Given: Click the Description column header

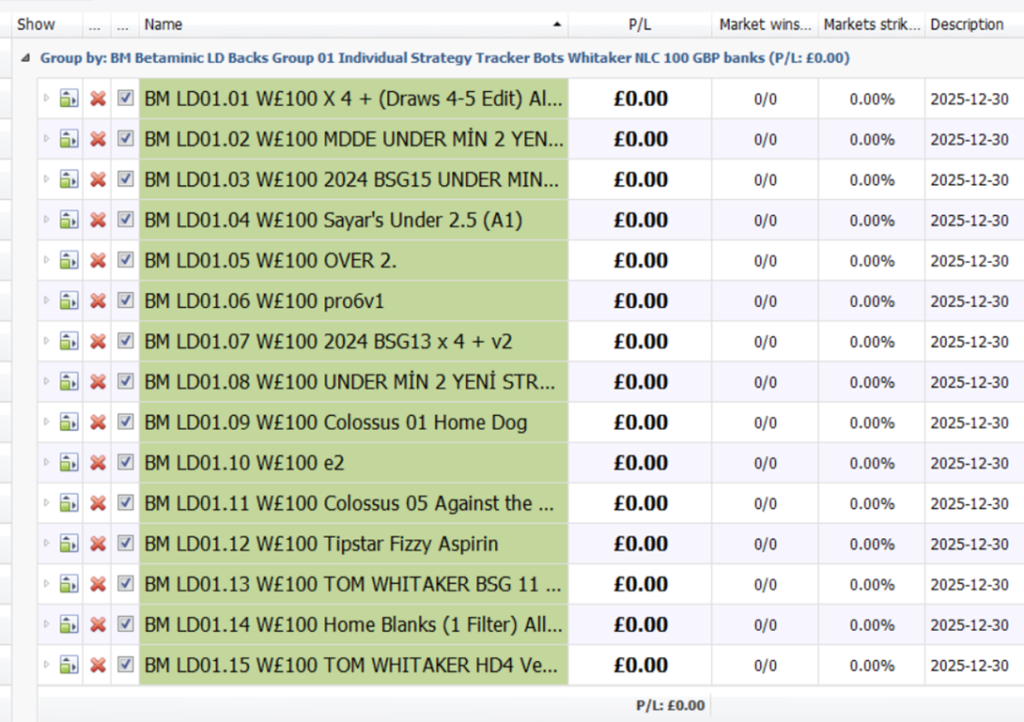Looking at the screenshot, I should (966, 24).
